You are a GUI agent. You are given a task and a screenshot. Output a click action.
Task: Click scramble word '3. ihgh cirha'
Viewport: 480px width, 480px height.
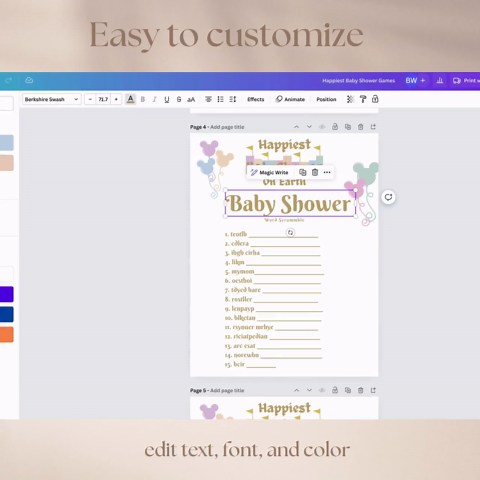242,253
